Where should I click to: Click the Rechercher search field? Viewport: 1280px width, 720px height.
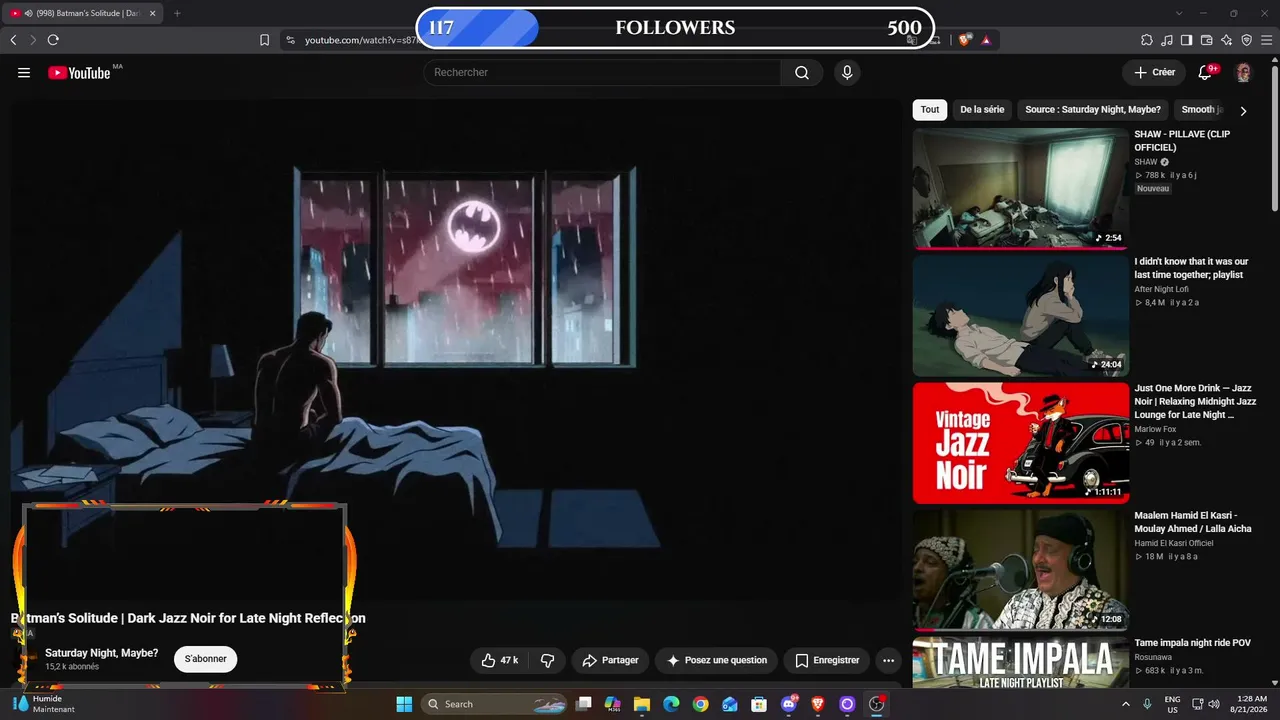[x=602, y=72]
